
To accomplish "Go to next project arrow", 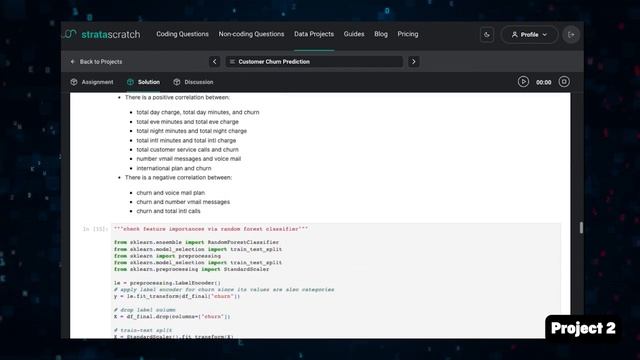I will pyautogui.click(x=413, y=62).
